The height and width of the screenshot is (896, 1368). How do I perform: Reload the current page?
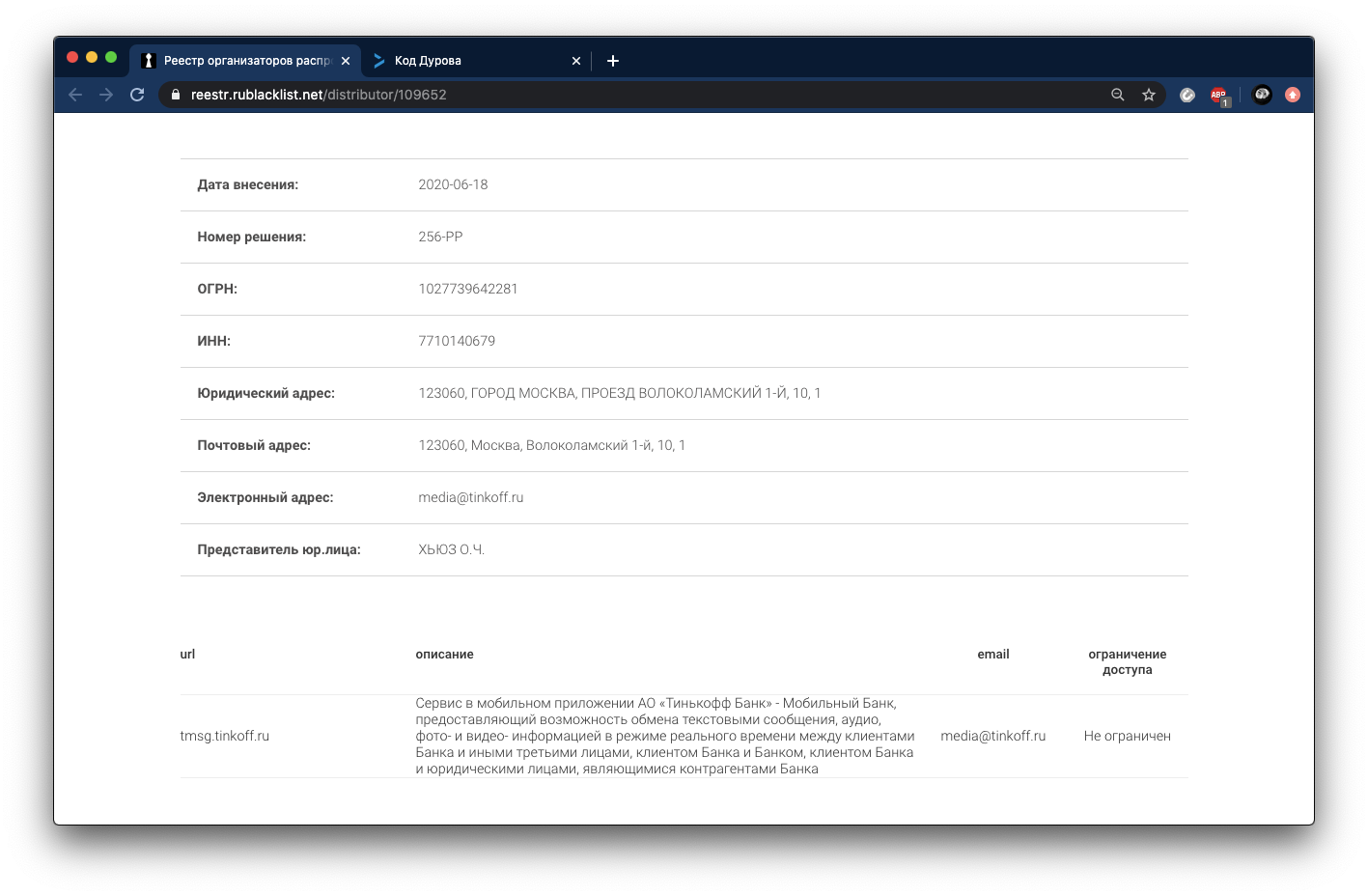[x=137, y=95]
